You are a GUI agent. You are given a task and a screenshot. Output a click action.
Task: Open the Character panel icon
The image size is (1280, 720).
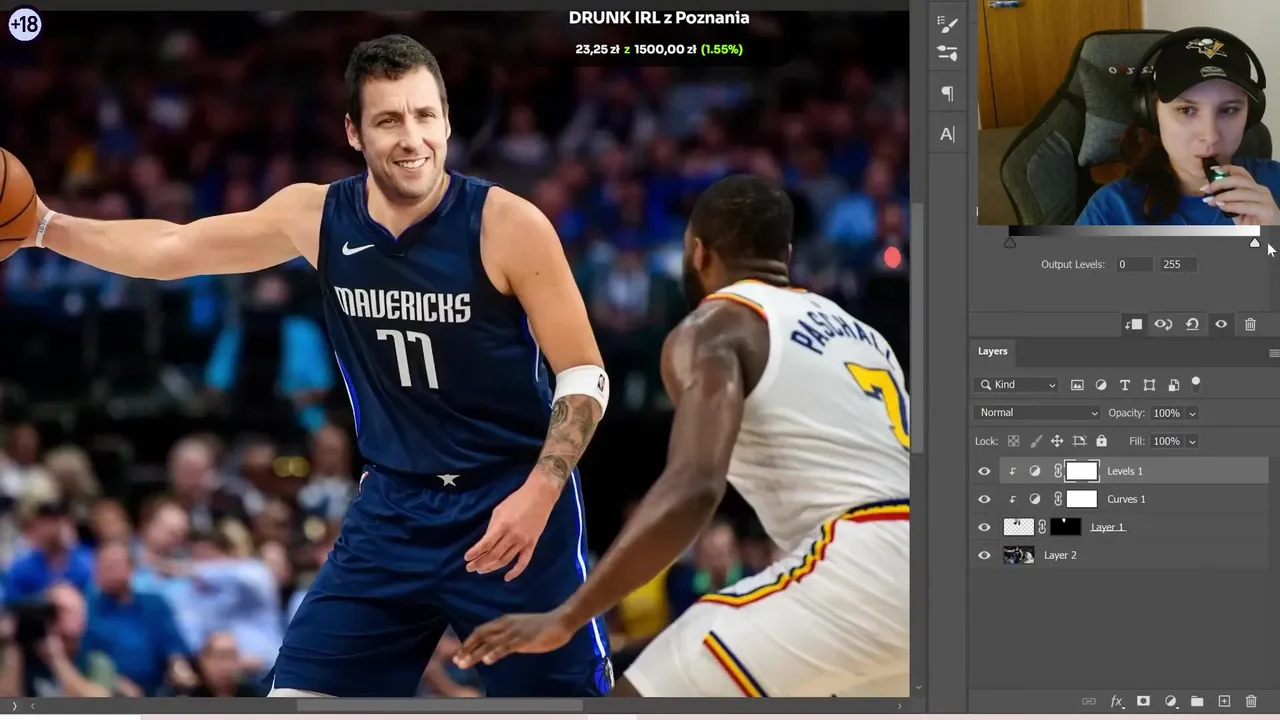click(x=947, y=134)
